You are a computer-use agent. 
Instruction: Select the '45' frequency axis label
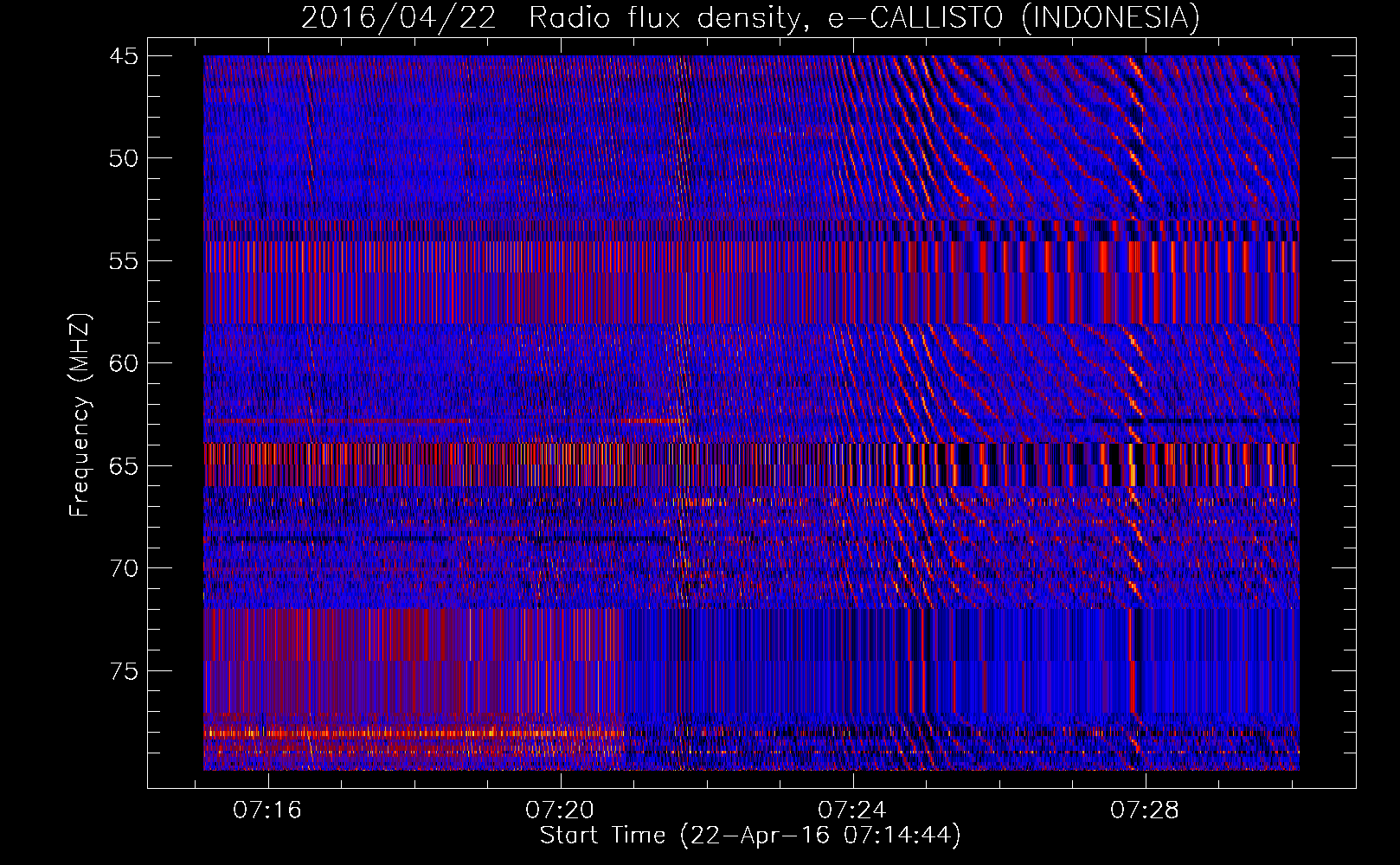(x=124, y=56)
